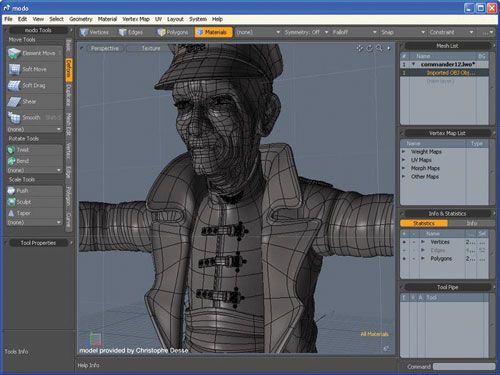Open the (none) dropdown under Scale Tools

click(35, 222)
